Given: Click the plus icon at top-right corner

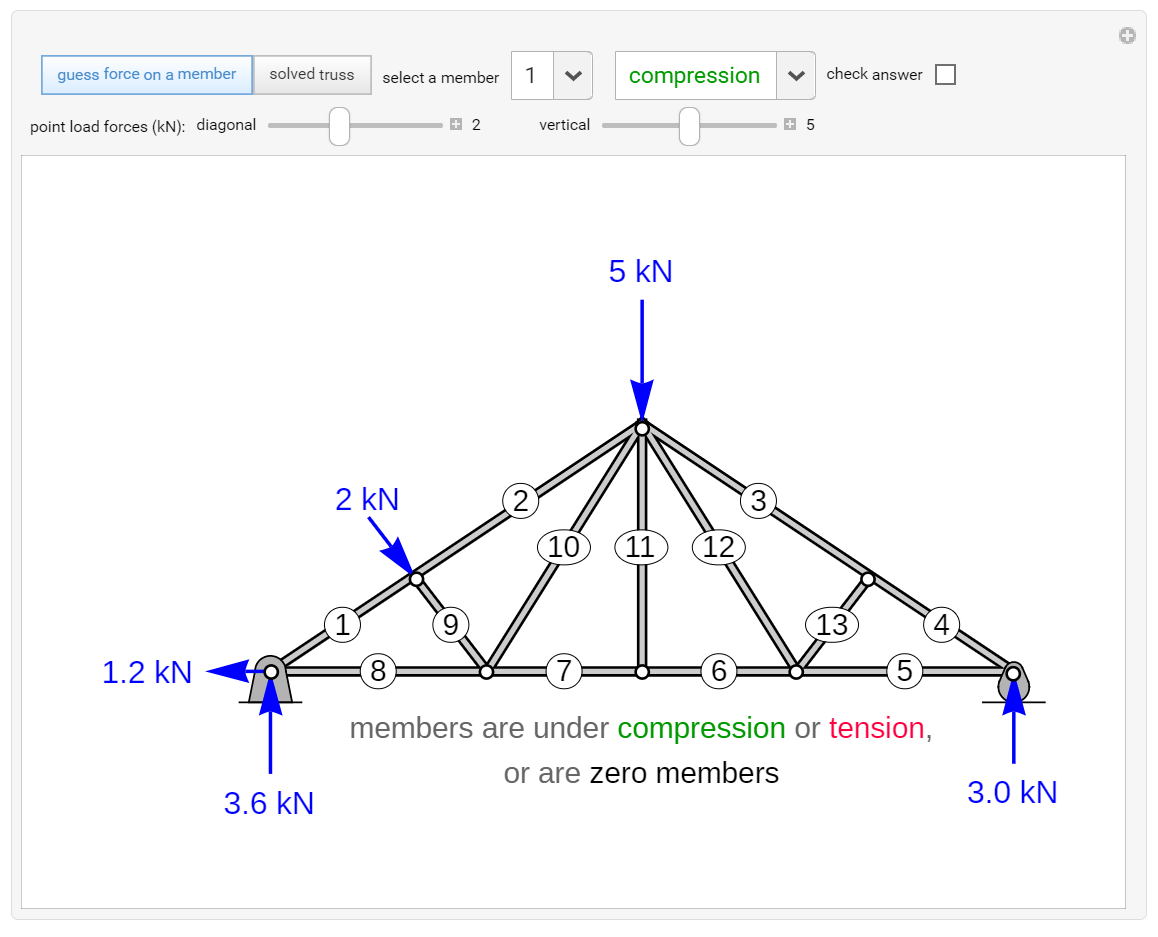Looking at the screenshot, I should (x=1127, y=35).
